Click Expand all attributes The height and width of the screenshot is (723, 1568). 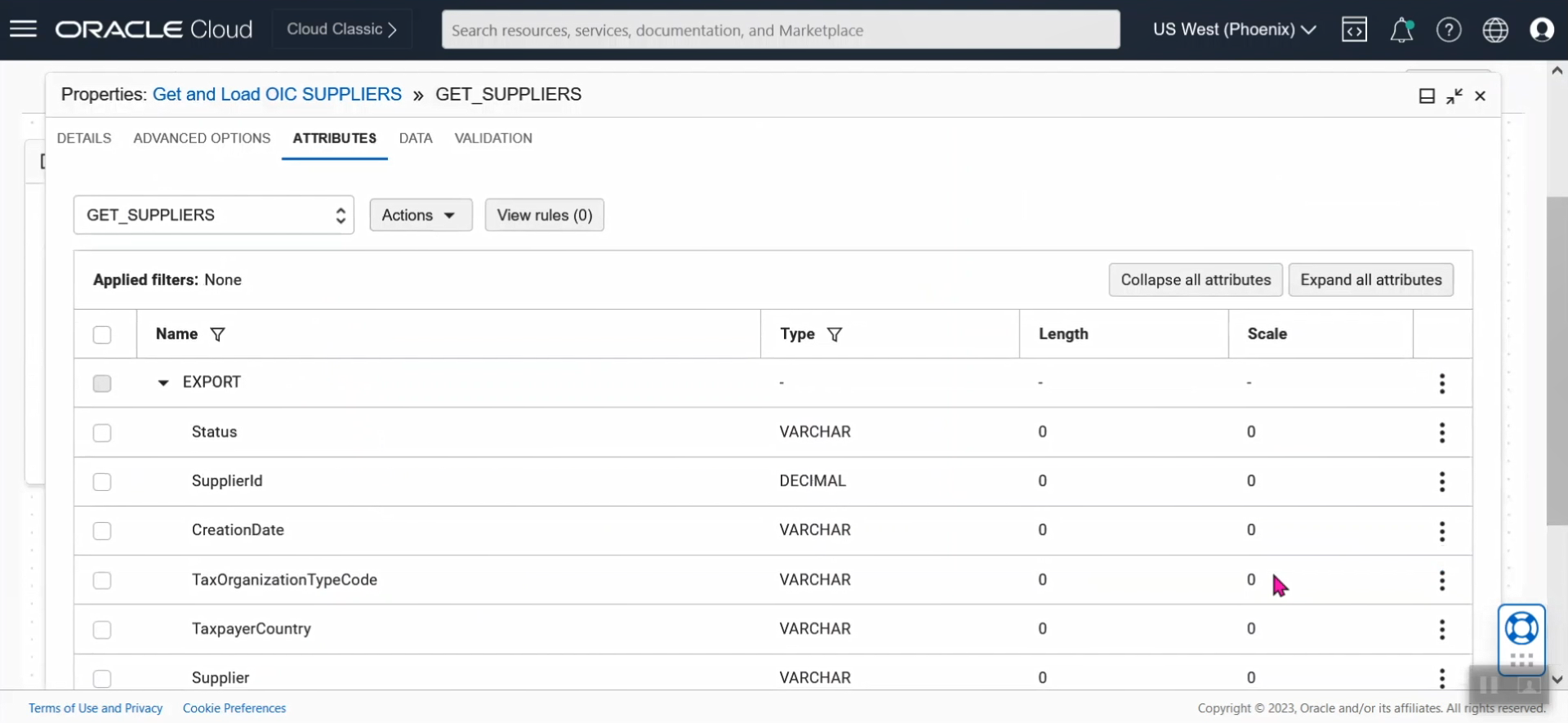[1371, 279]
